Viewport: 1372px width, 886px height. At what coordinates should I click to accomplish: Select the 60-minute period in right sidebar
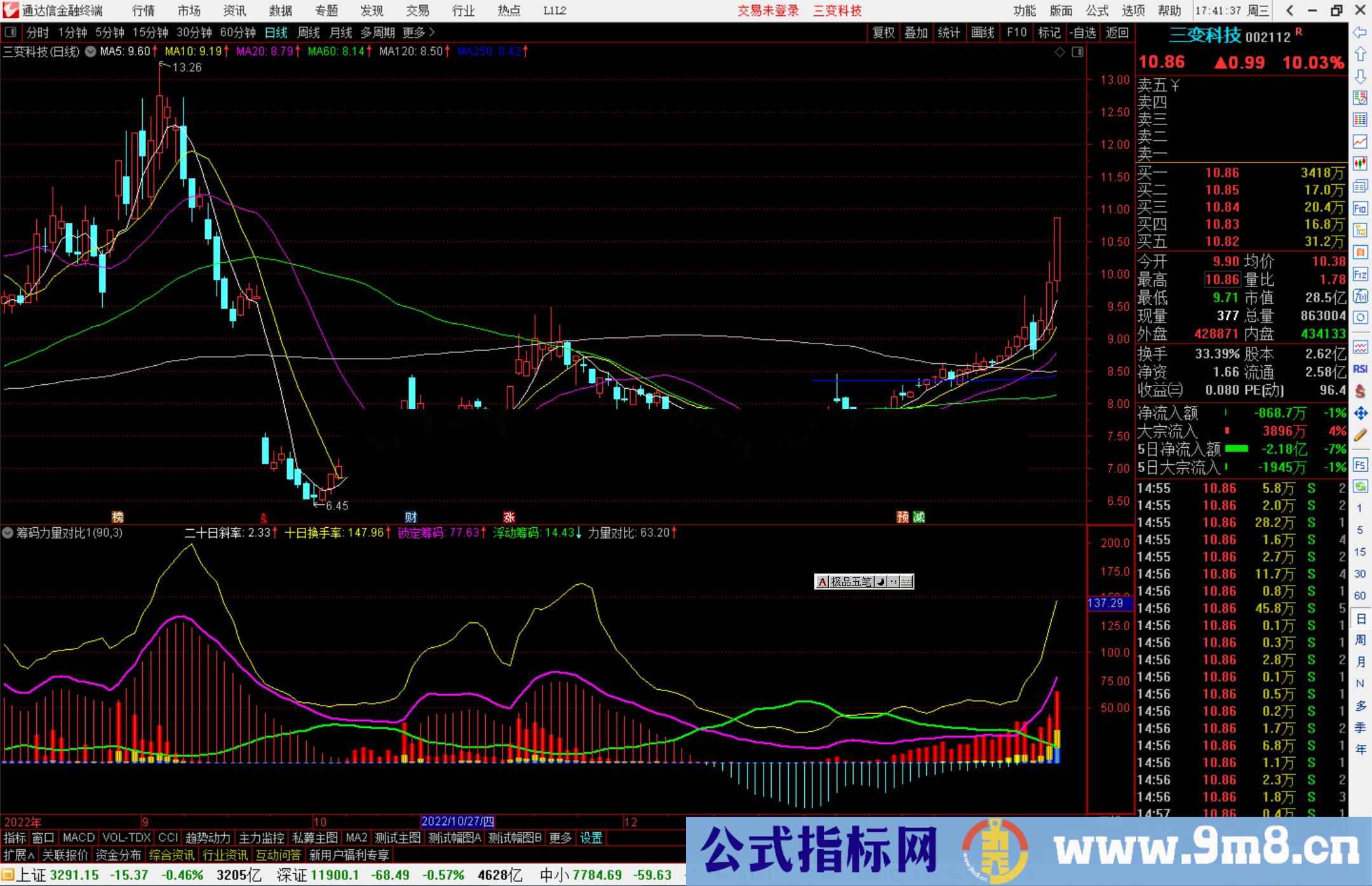1359,595
